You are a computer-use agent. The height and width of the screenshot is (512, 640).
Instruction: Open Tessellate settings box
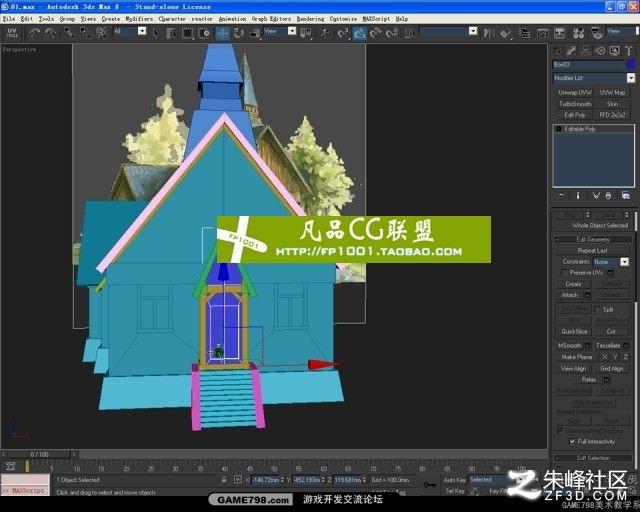click(626, 345)
